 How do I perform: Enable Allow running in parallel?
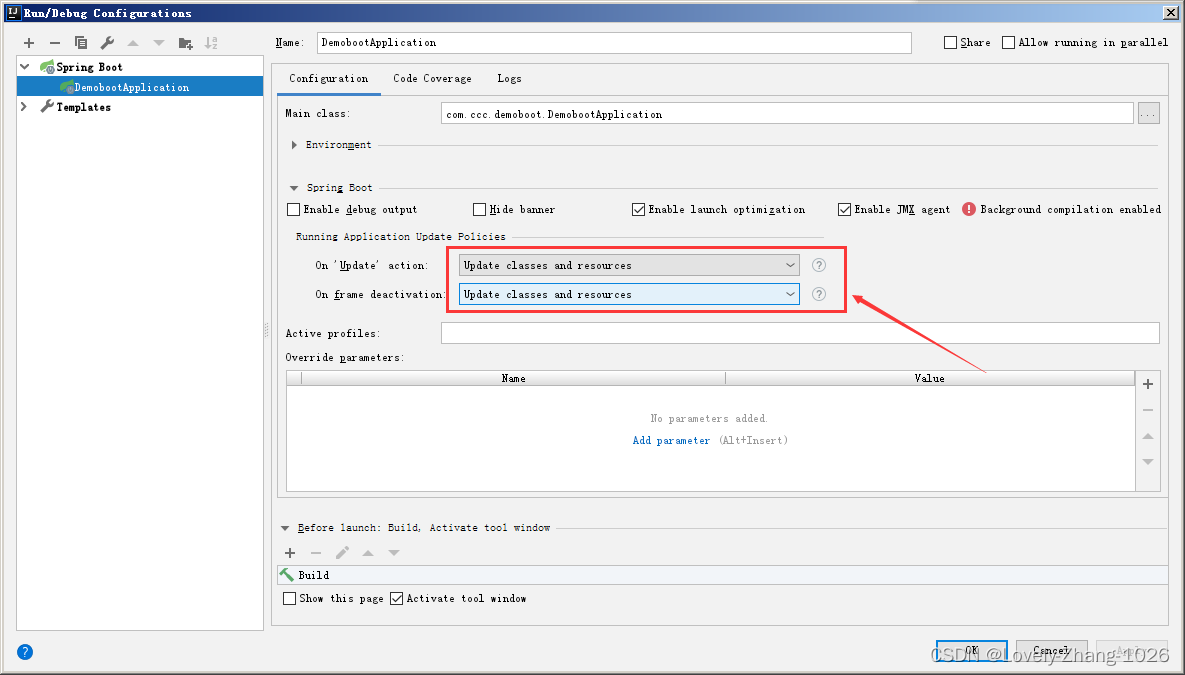coord(1008,43)
